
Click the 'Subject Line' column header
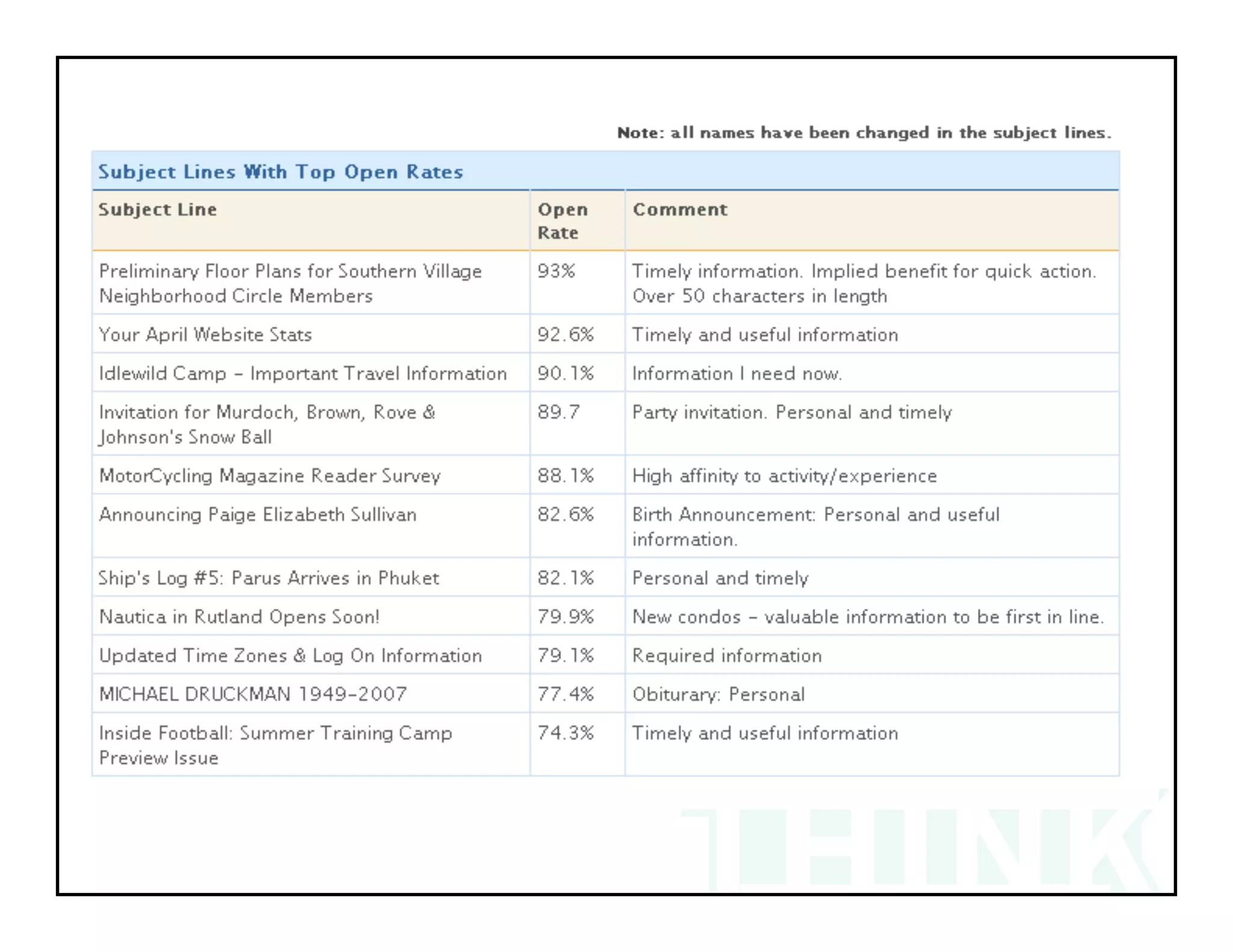(x=158, y=209)
